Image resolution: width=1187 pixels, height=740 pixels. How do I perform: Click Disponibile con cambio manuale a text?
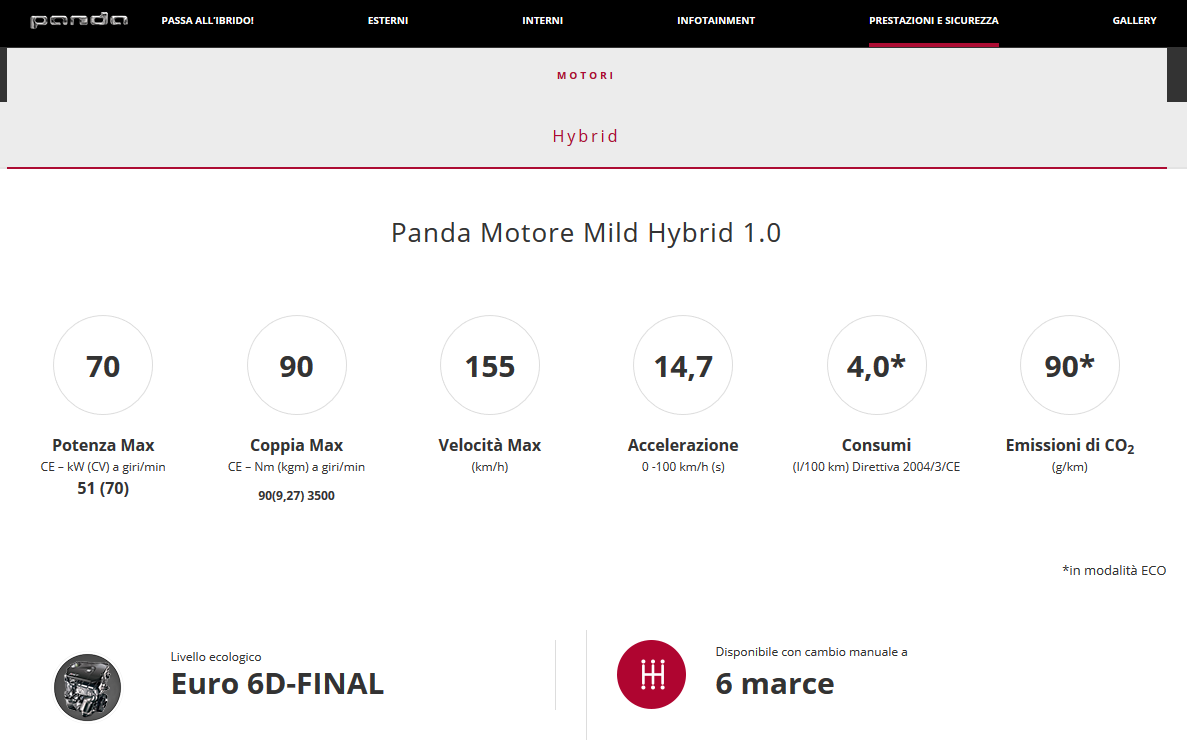tap(812, 651)
